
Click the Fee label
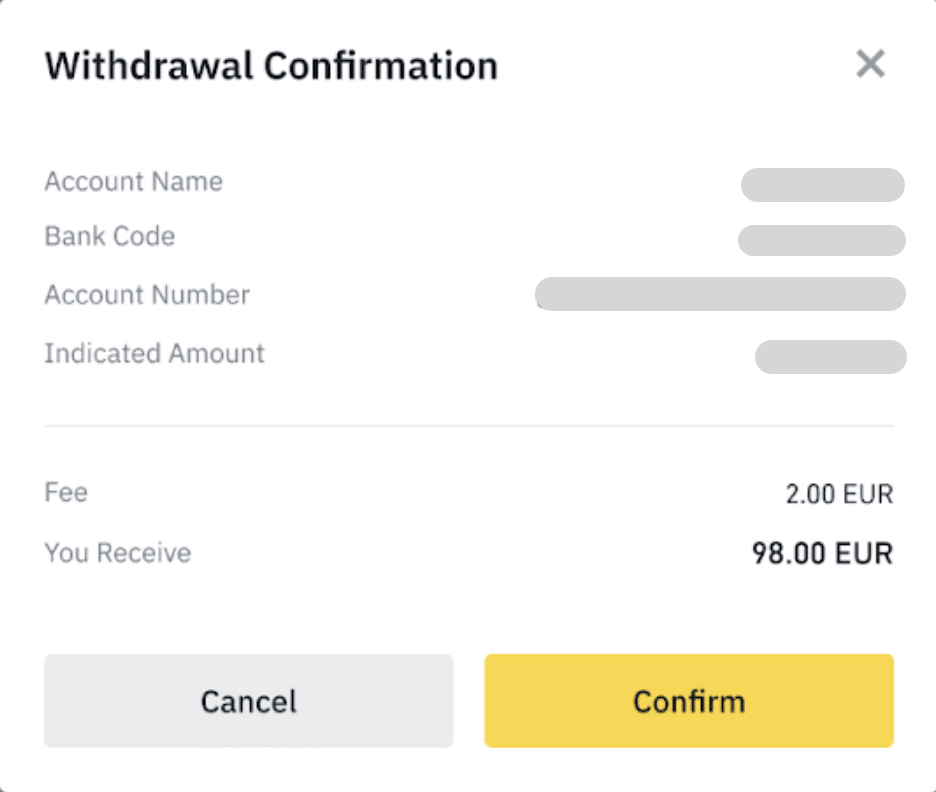click(x=66, y=492)
